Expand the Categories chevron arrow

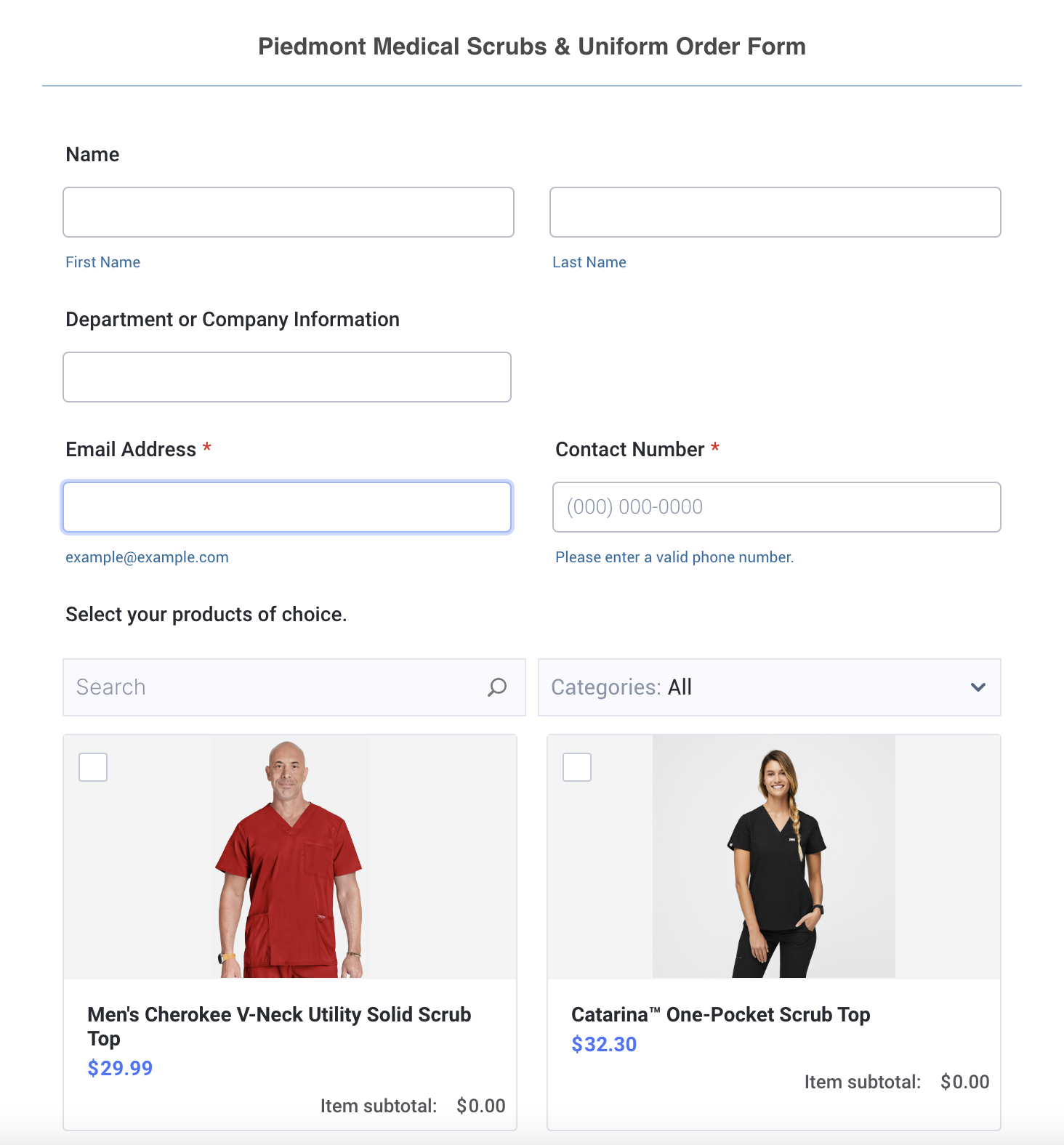tap(978, 687)
